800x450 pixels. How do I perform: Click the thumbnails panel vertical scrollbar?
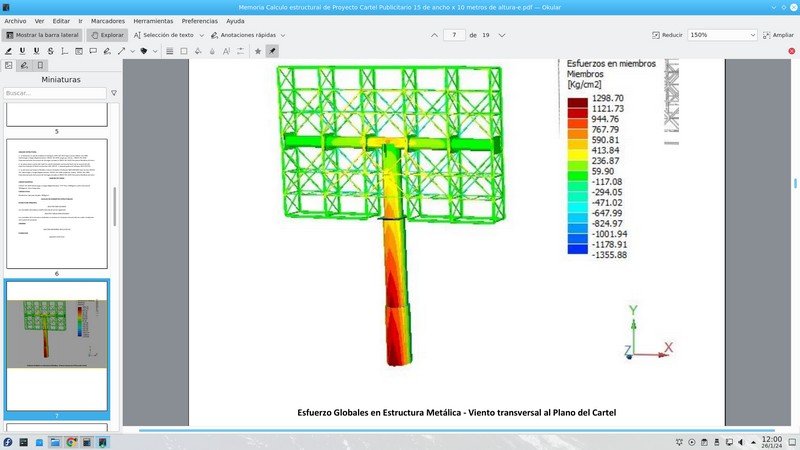115,207
